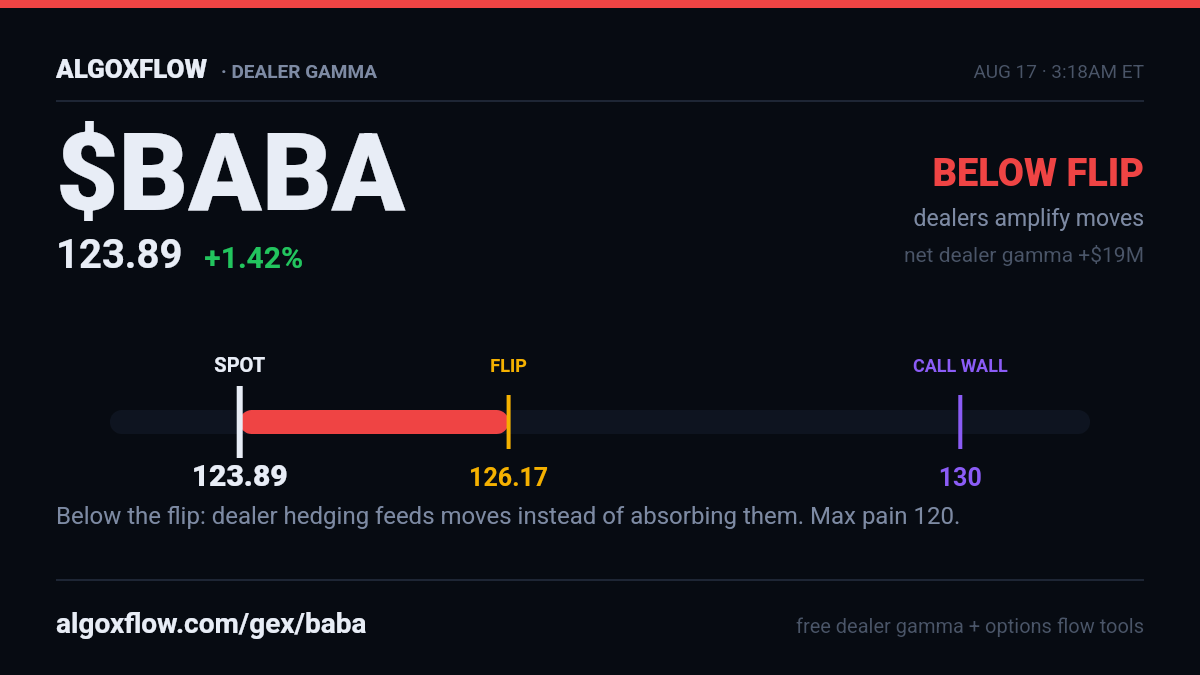Click the CALL WALL label text
Image resolution: width=1200 pixels, height=675 pixels.
[x=960, y=366]
